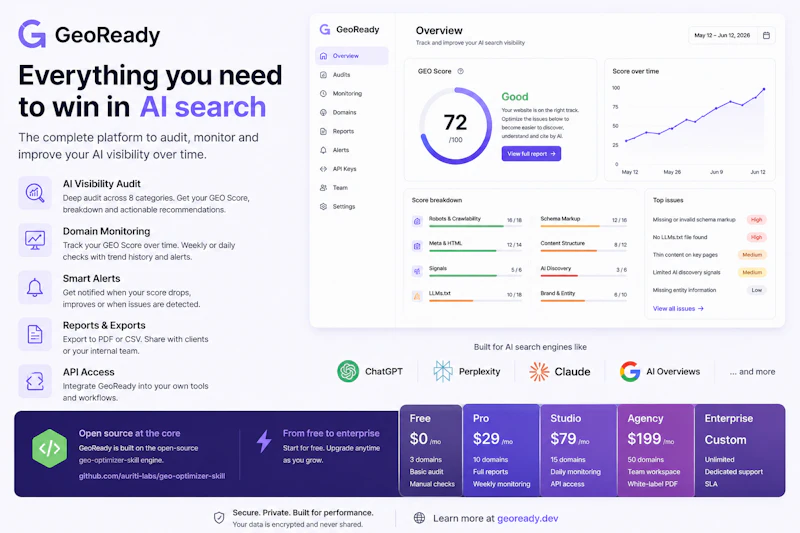The image size is (800, 533).
Task: Open Reports in the dashboard sidebar
Action: 352,131
